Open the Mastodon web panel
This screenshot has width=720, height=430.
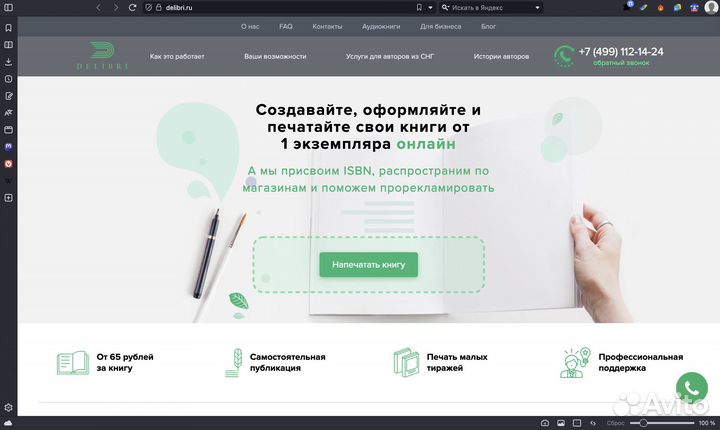(8, 147)
